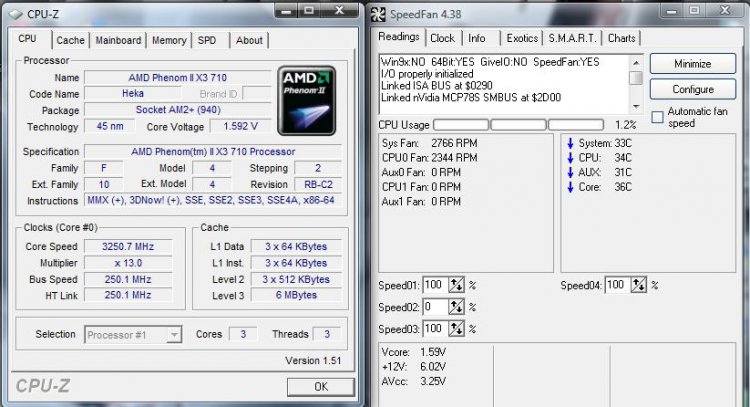750x407 pixels.
Task: Click the Revision value RB-C2
Action: (x=319, y=185)
